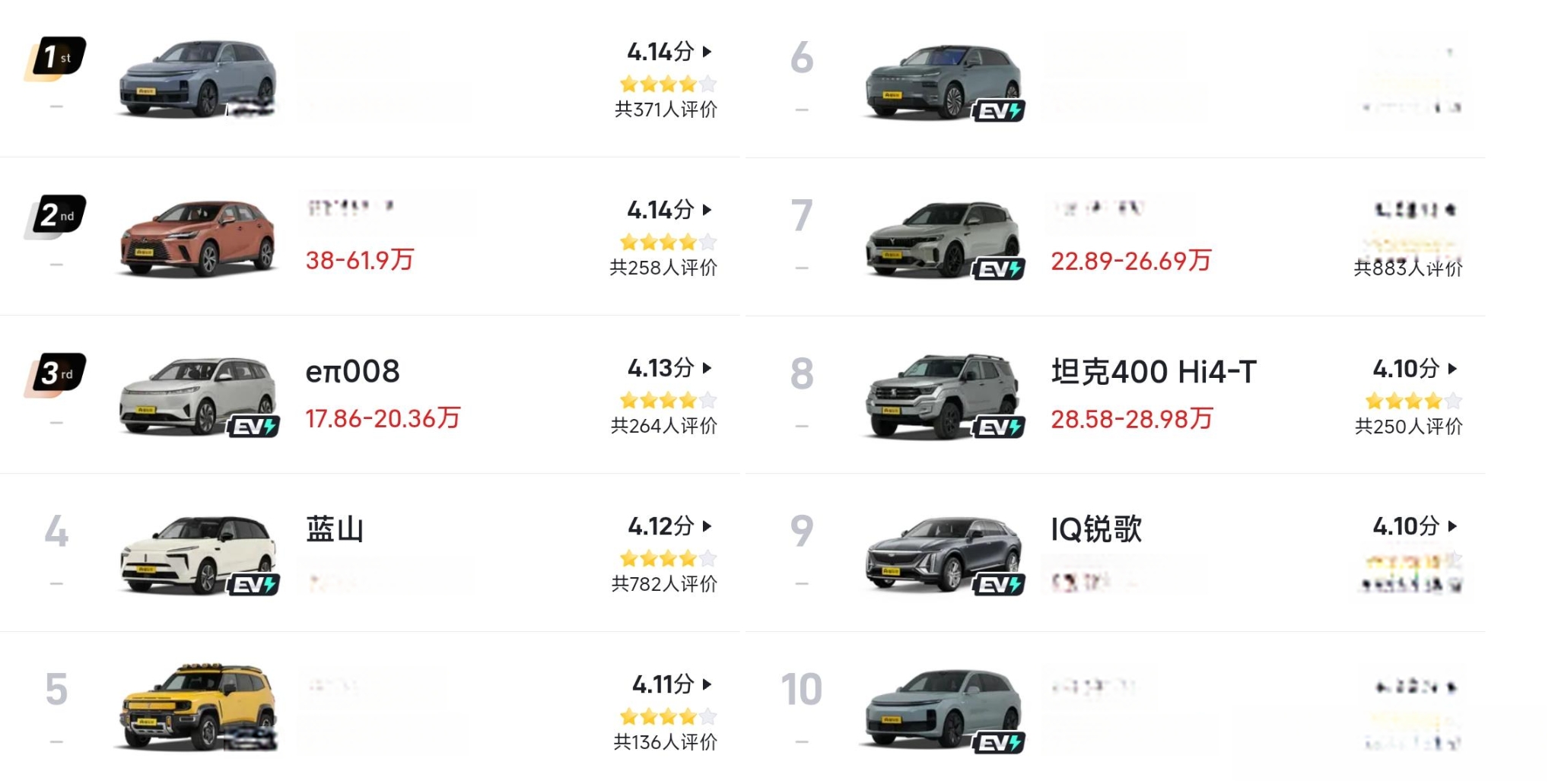
Task: Click EV badge on 蓝山 car image
Action: point(254,585)
